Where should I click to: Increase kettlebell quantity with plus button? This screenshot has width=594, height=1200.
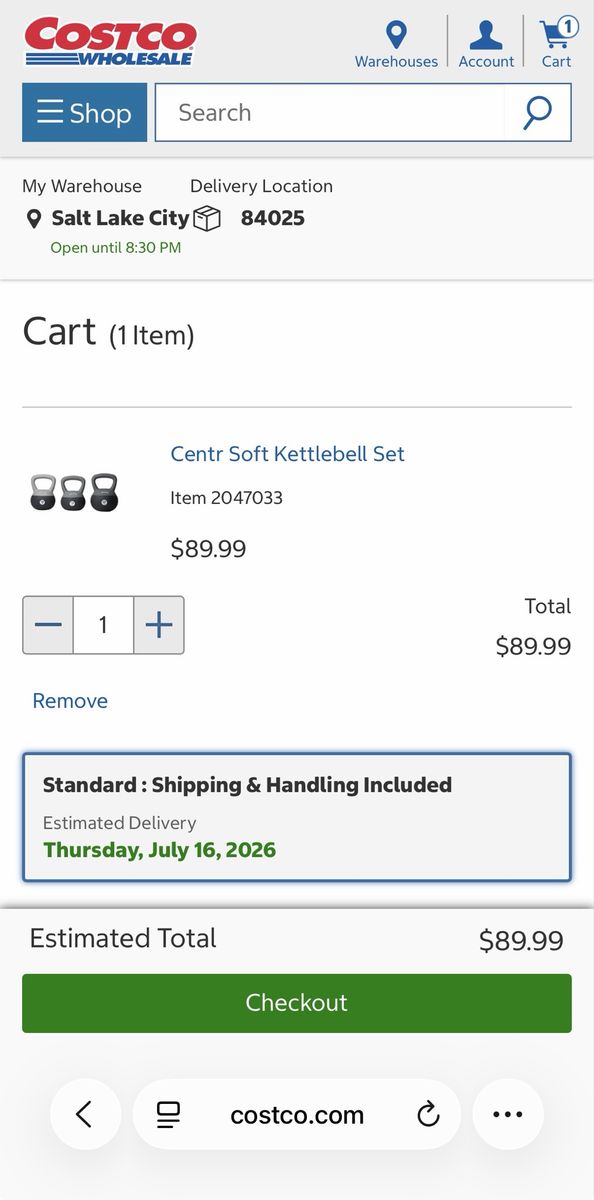coord(159,625)
